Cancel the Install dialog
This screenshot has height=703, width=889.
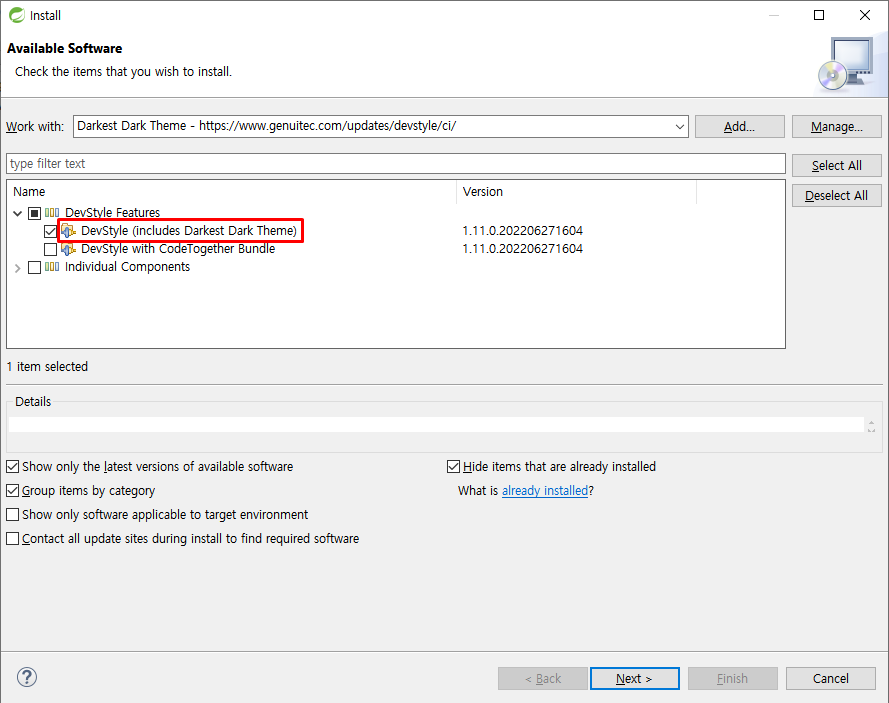[831, 679]
